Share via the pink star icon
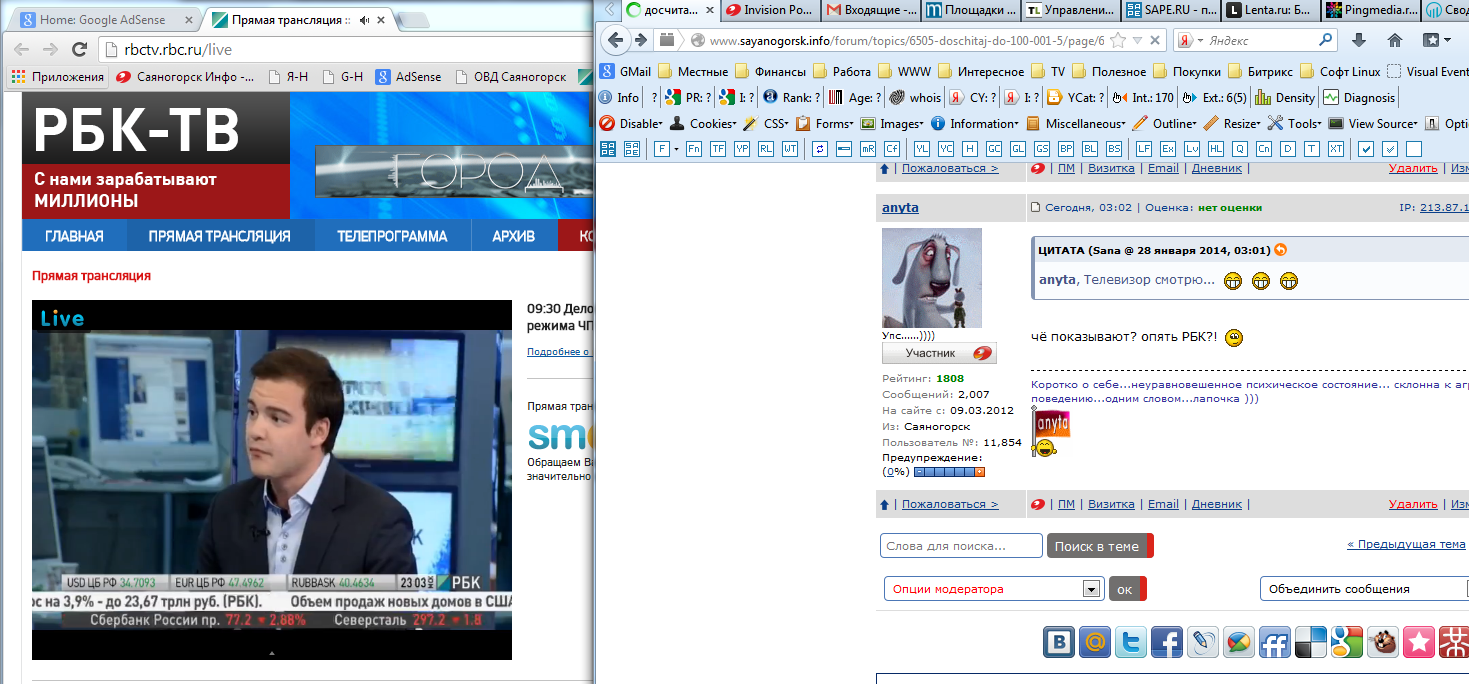Viewport: 1469px width, 684px height. [x=1419, y=642]
